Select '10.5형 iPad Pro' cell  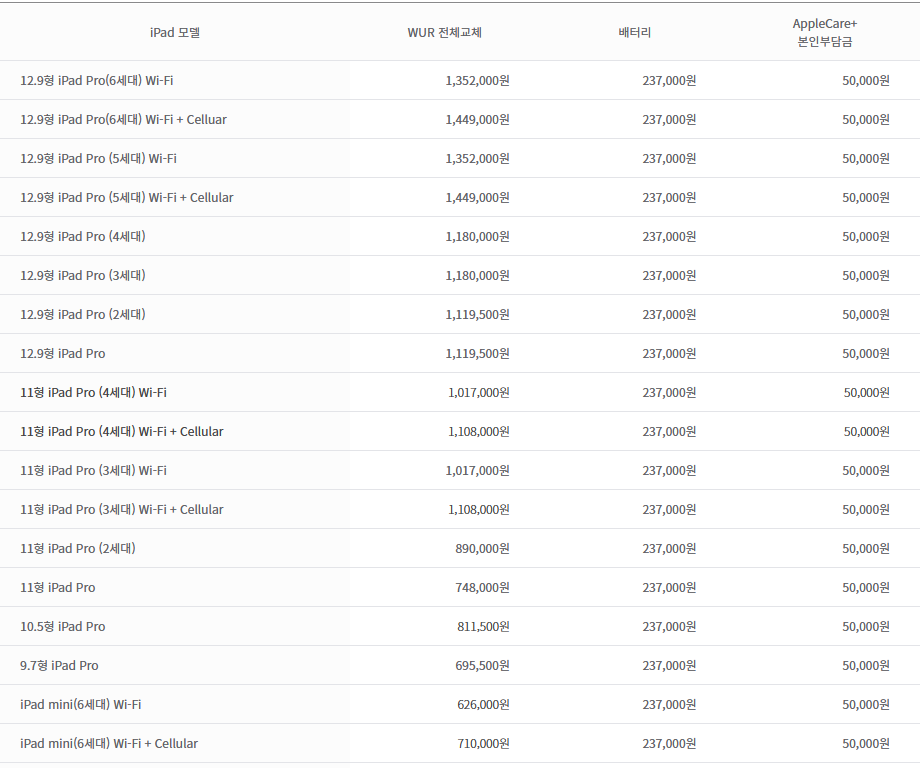63,626
